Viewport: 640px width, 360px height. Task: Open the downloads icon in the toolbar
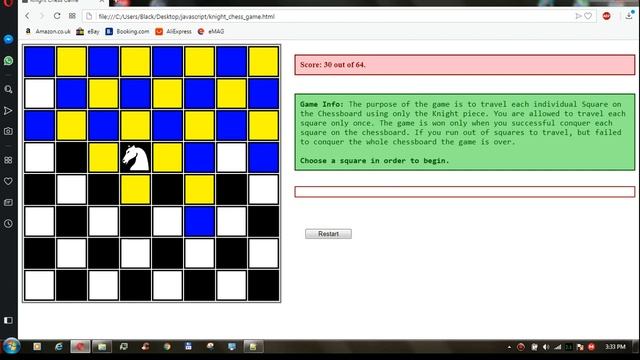(629, 16)
